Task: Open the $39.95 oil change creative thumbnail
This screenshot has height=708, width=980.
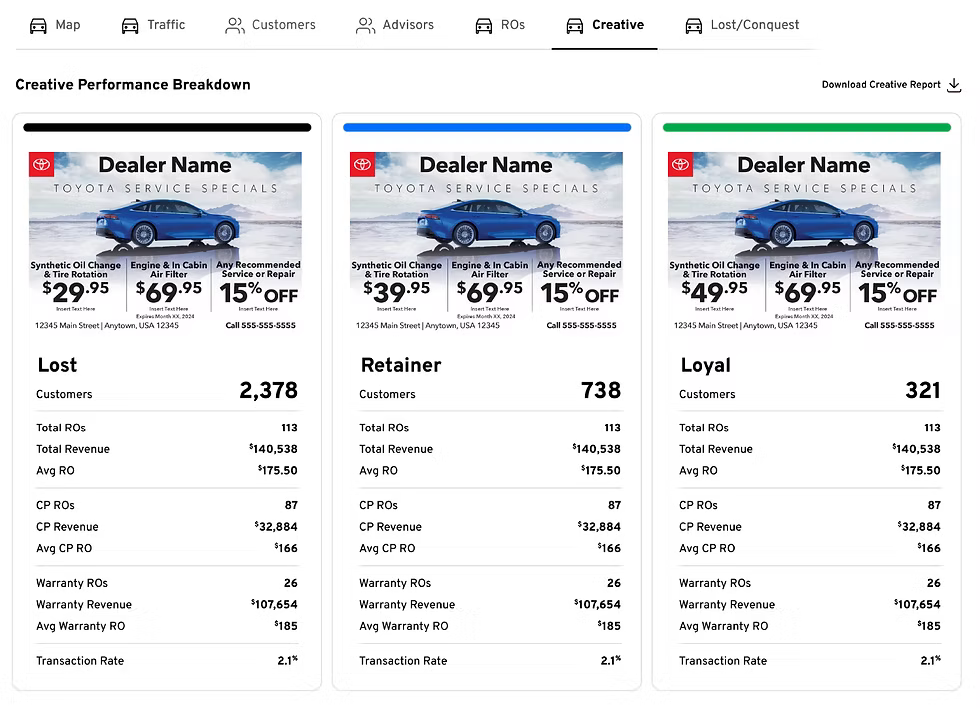Action: tap(486, 242)
